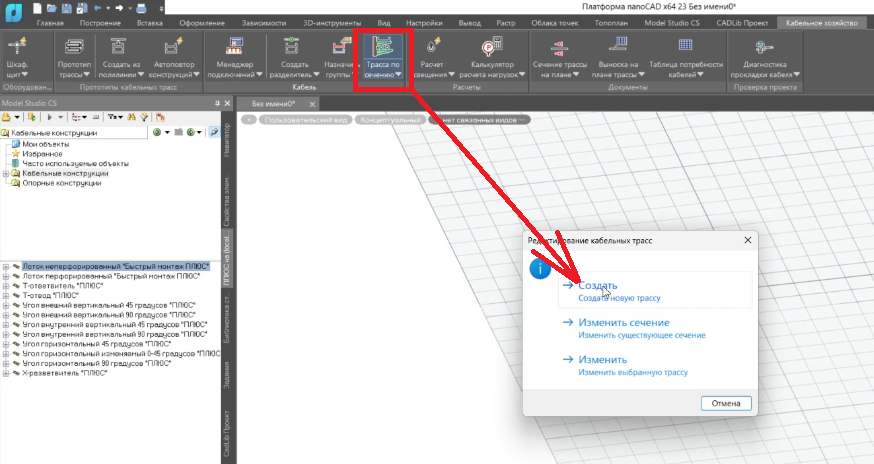Click the New document icon in quick access toolbar
The image size is (874, 464).
coord(37,8)
